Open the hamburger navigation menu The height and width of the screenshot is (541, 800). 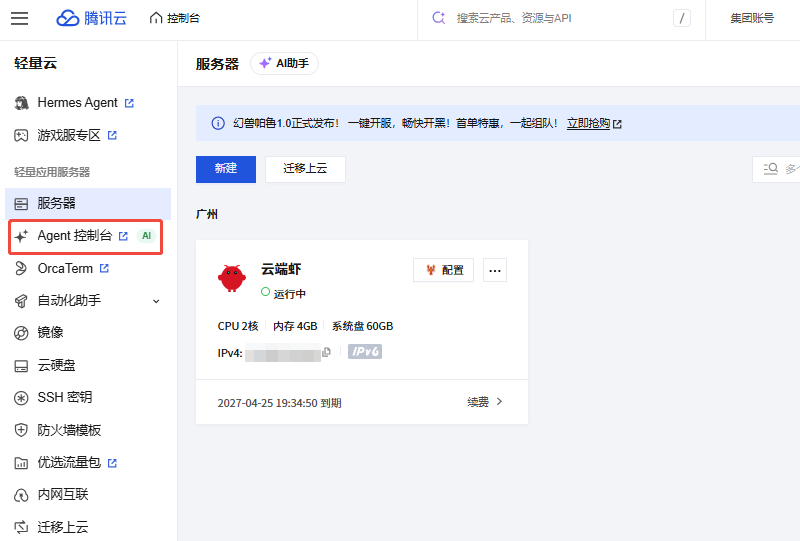point(19,18)
